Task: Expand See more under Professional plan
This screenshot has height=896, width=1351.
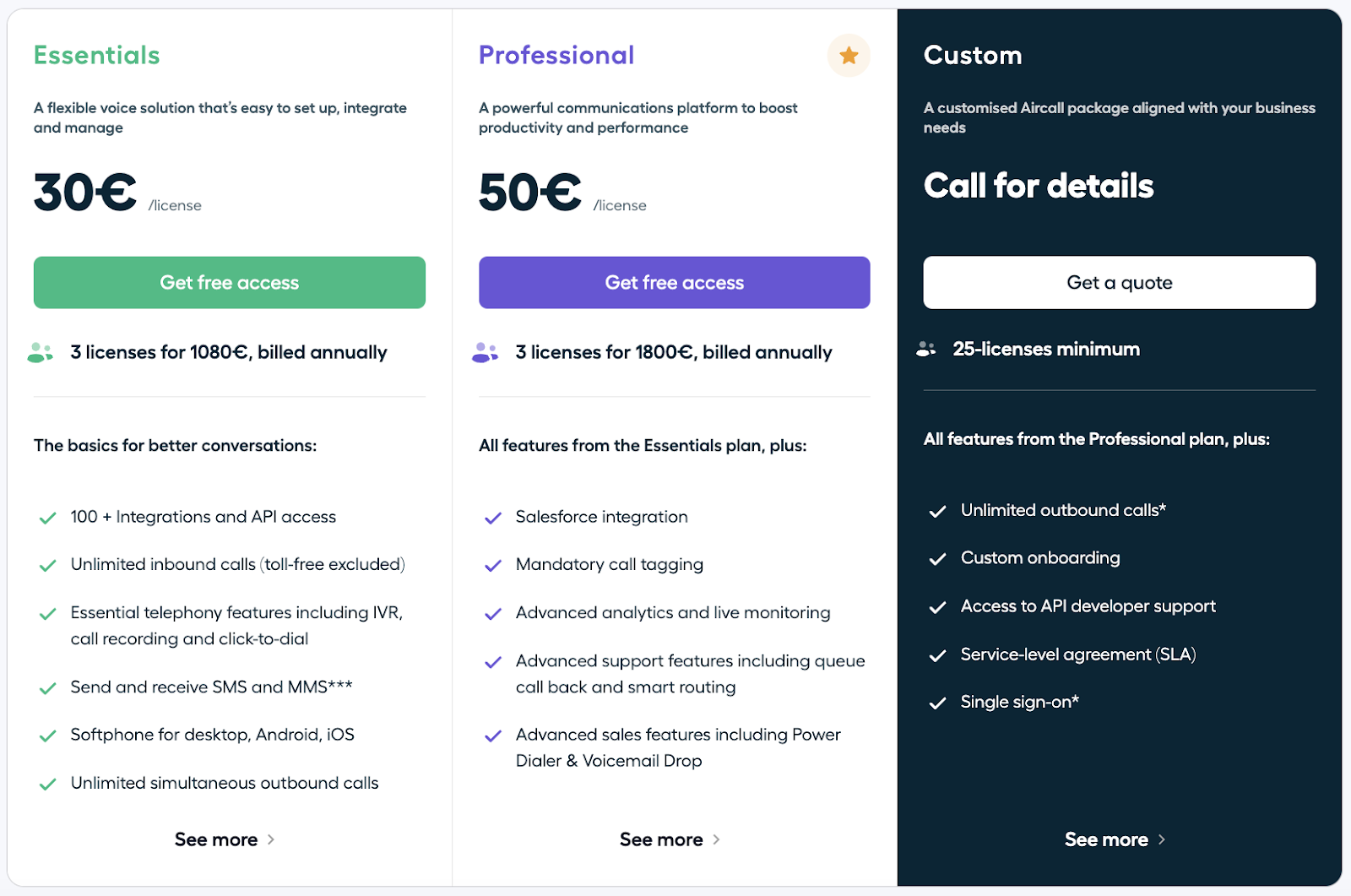Action: (x=670, y=839)
